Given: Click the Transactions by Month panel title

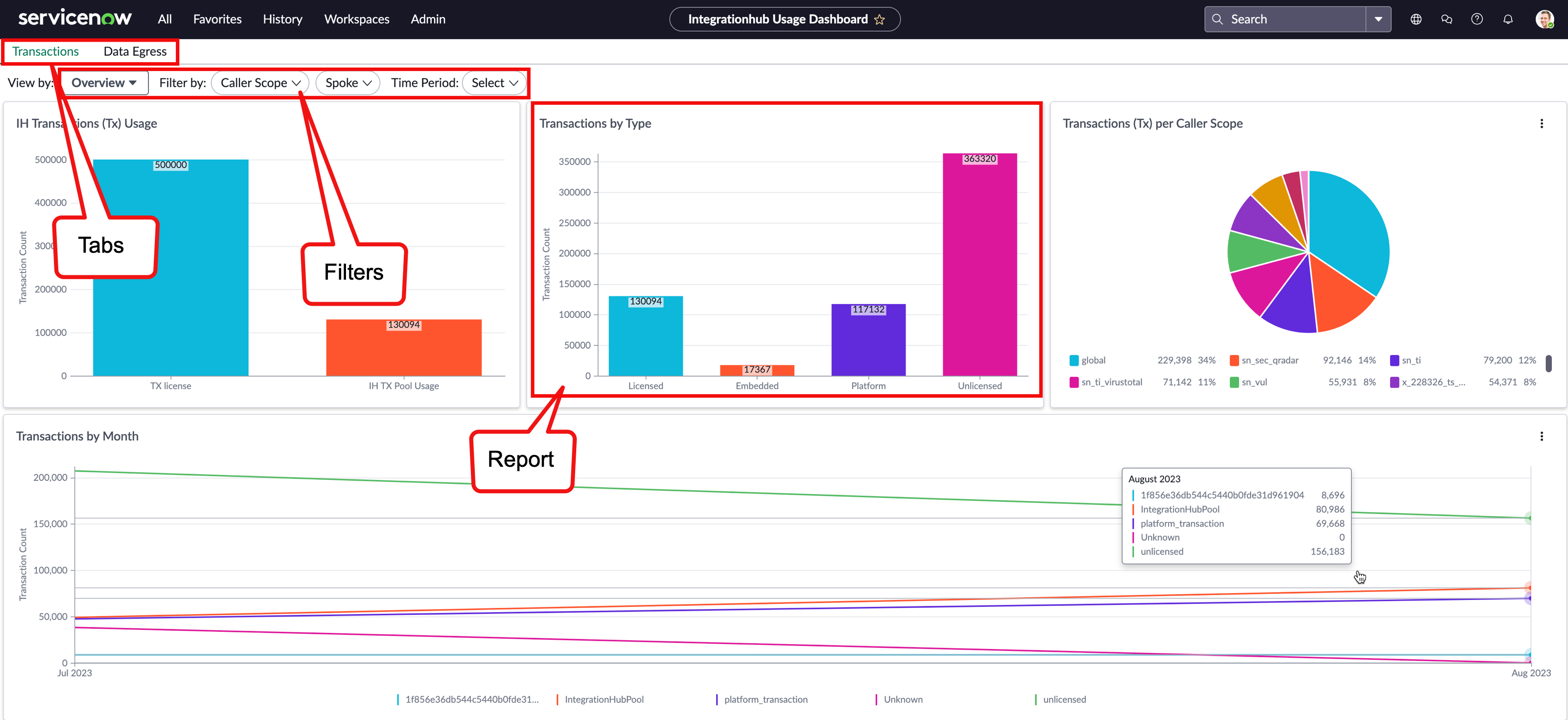Looking at the screenshot, I should (77, 436).
